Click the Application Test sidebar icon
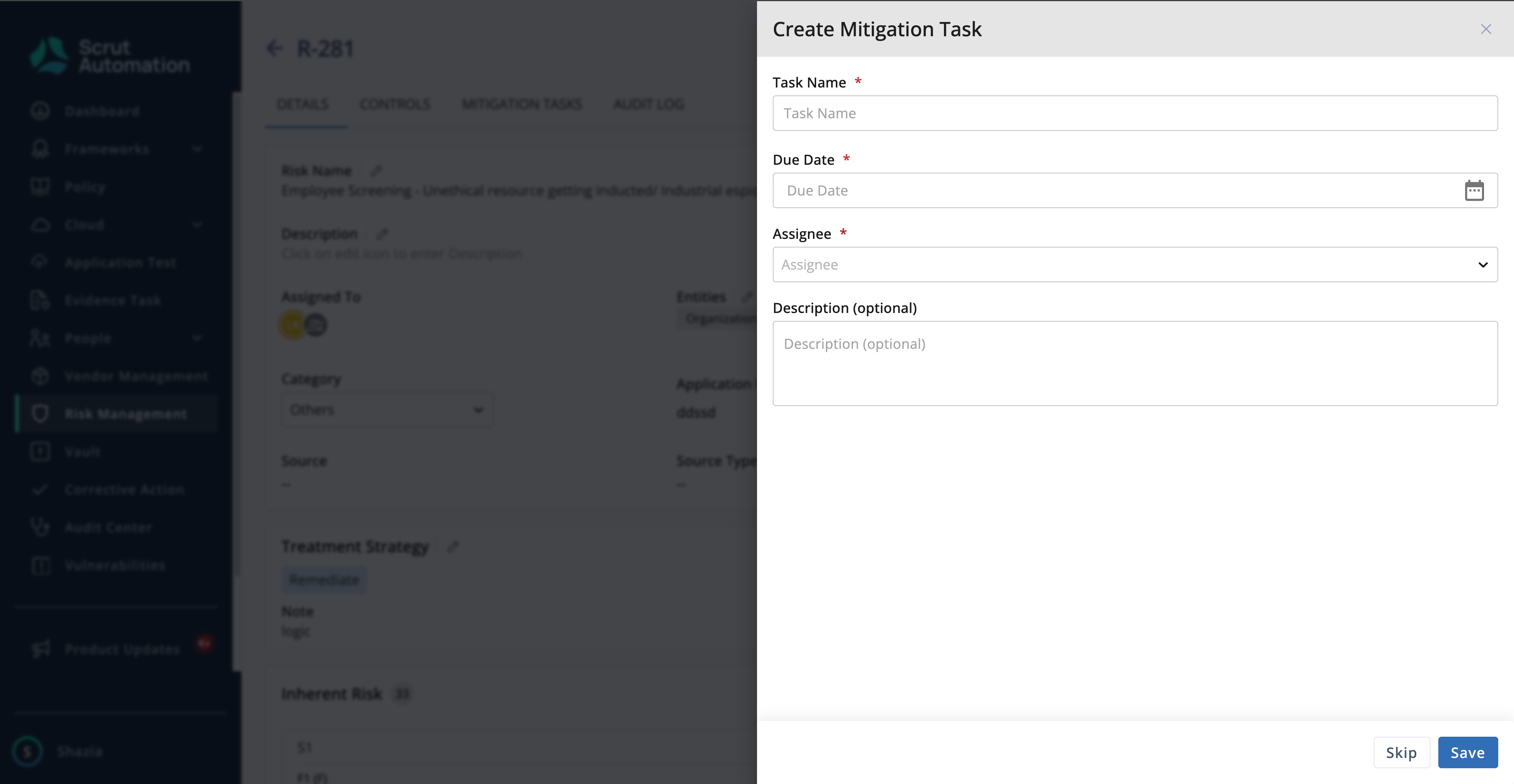Viewport: 1514px width, 784px height. pos(40,262)
